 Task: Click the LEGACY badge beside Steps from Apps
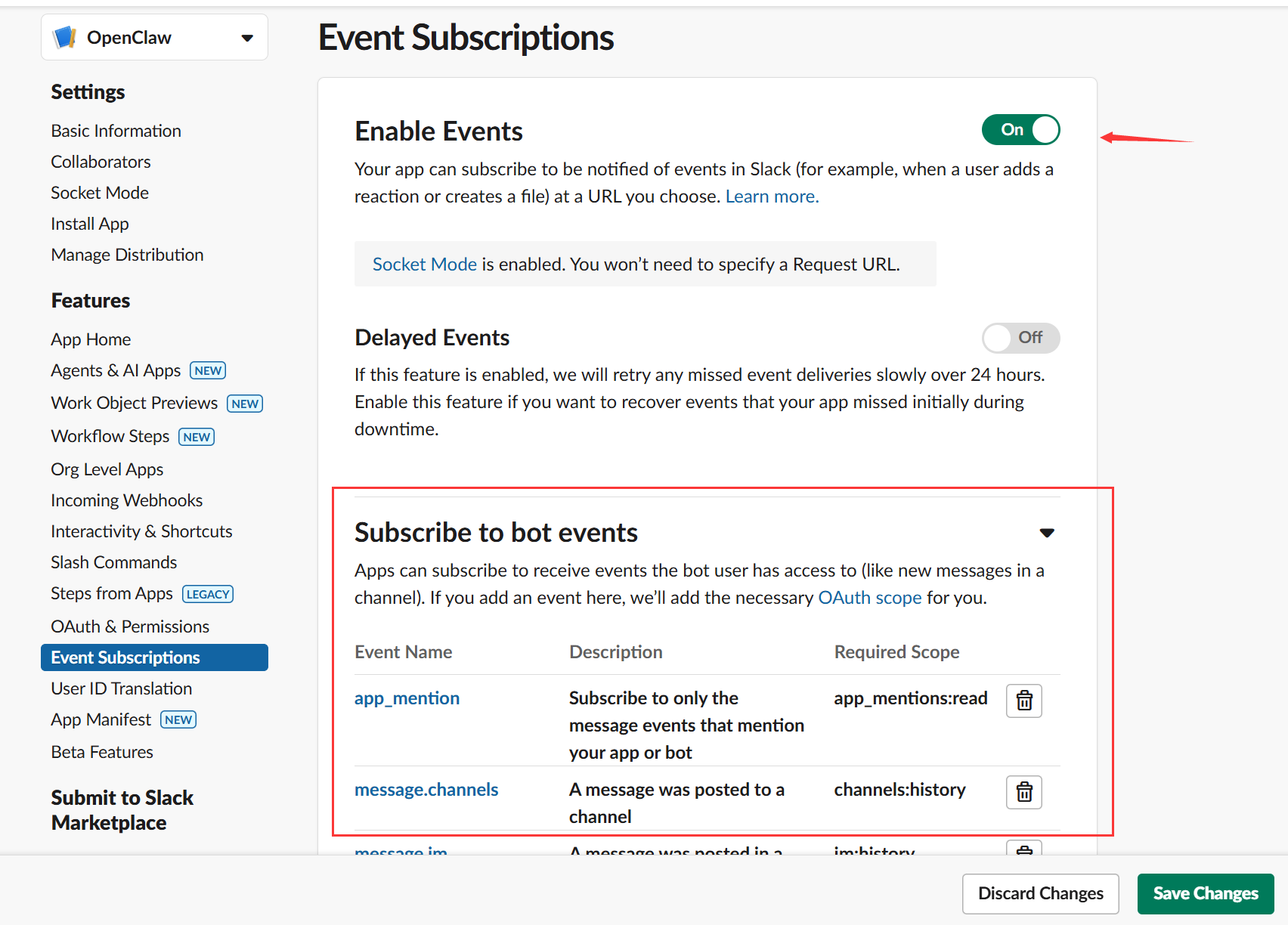click(208, 594)
